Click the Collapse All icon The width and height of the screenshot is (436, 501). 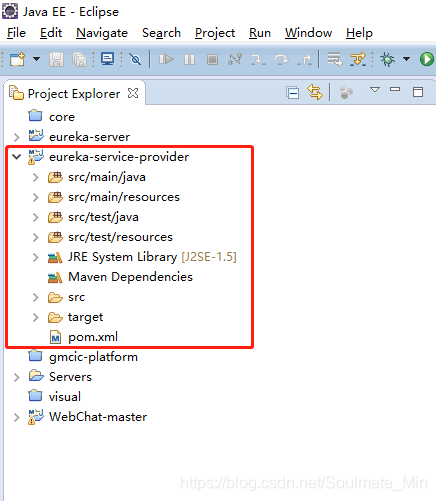292,93
